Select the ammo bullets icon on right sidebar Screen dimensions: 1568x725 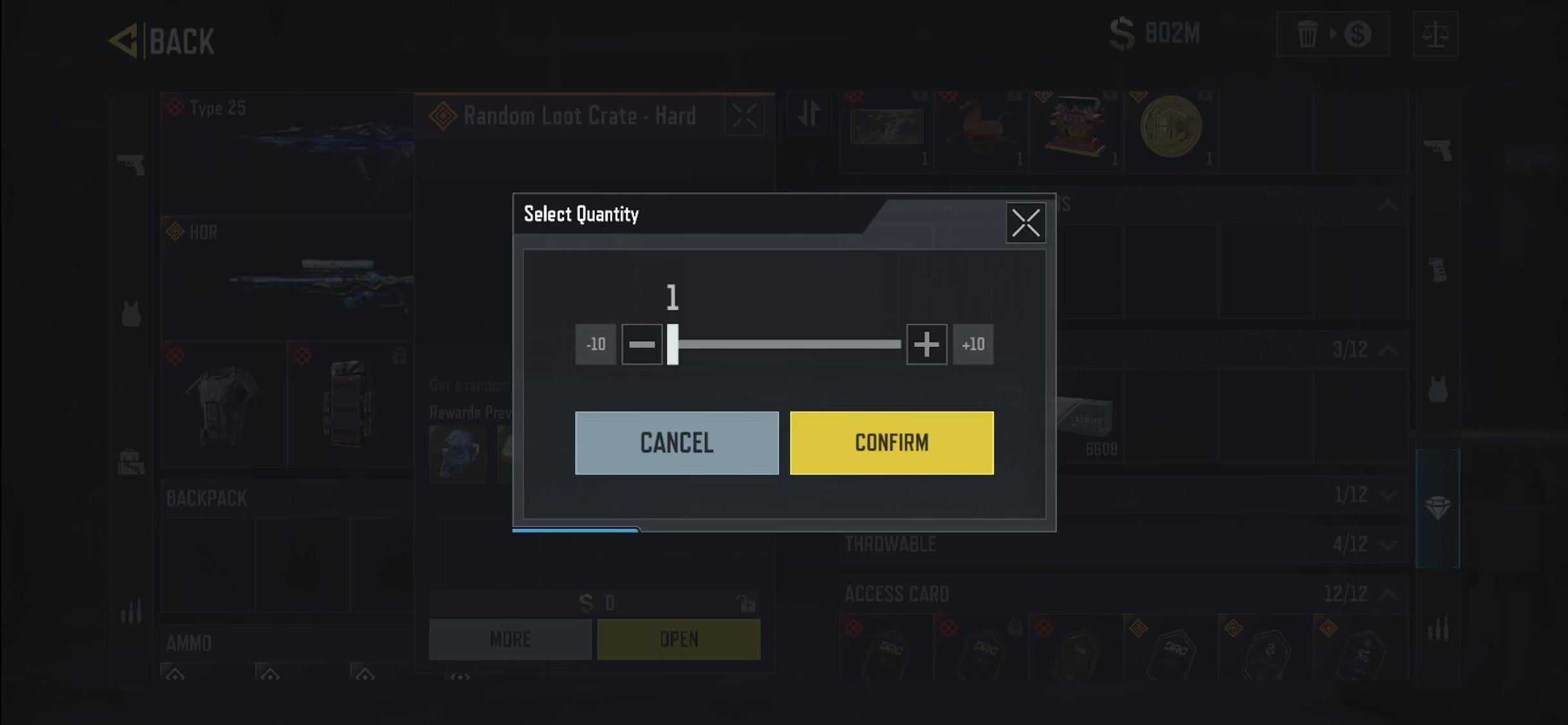click(x=1438, y=628)
